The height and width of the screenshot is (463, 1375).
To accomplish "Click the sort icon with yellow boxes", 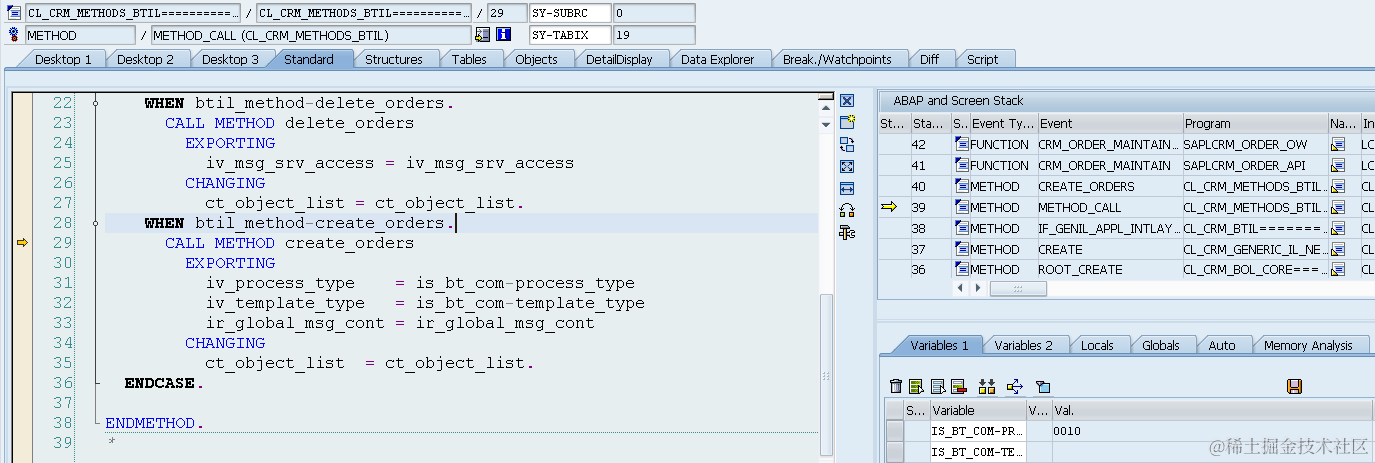I will pyautogui.click(x=987, y=386).
